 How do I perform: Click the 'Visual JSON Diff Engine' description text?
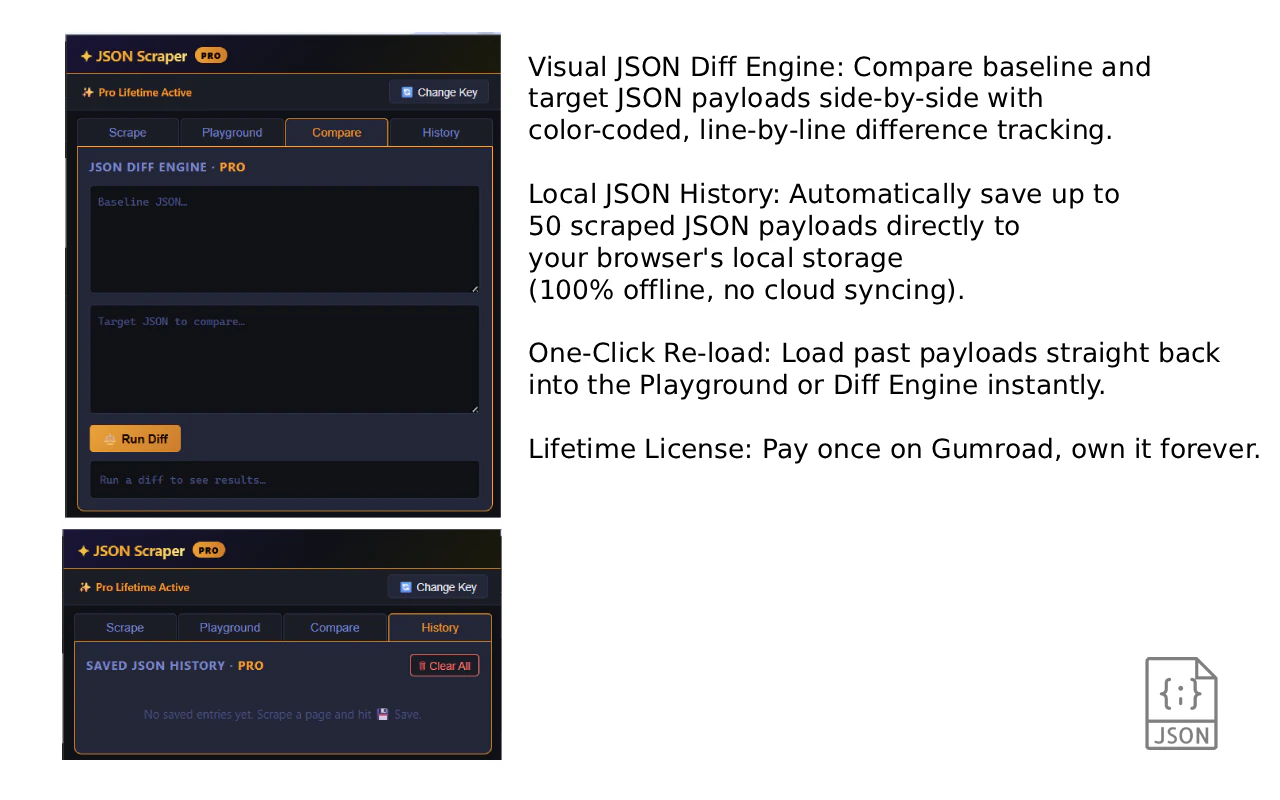click(840, 98)
